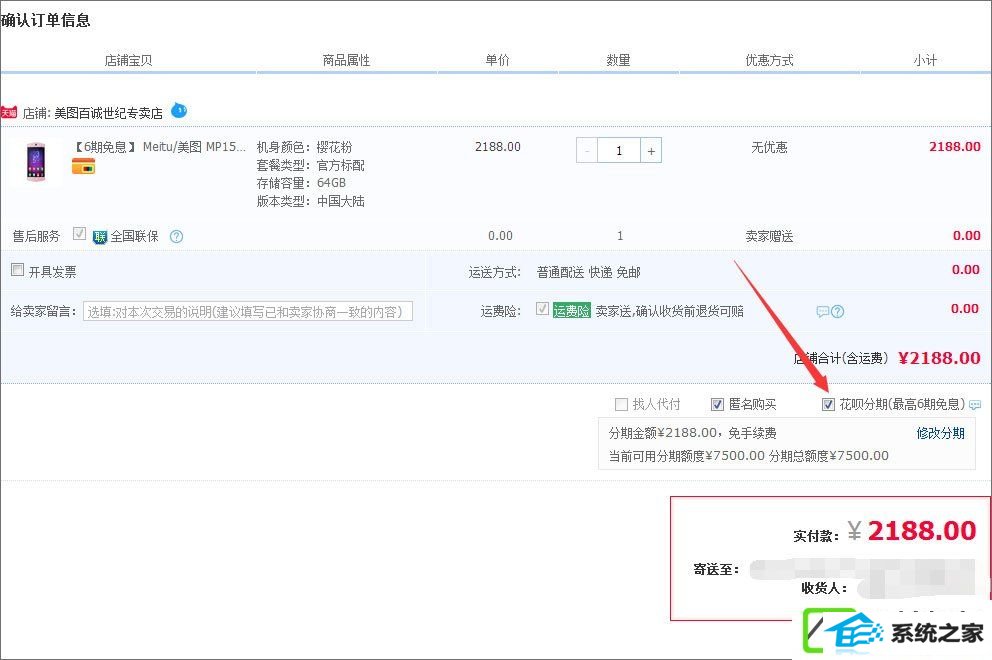The height and width of the screenshot is (660, 992).
Task: Click the pink Meitu phone thumbnail
Action: point(35,162)
